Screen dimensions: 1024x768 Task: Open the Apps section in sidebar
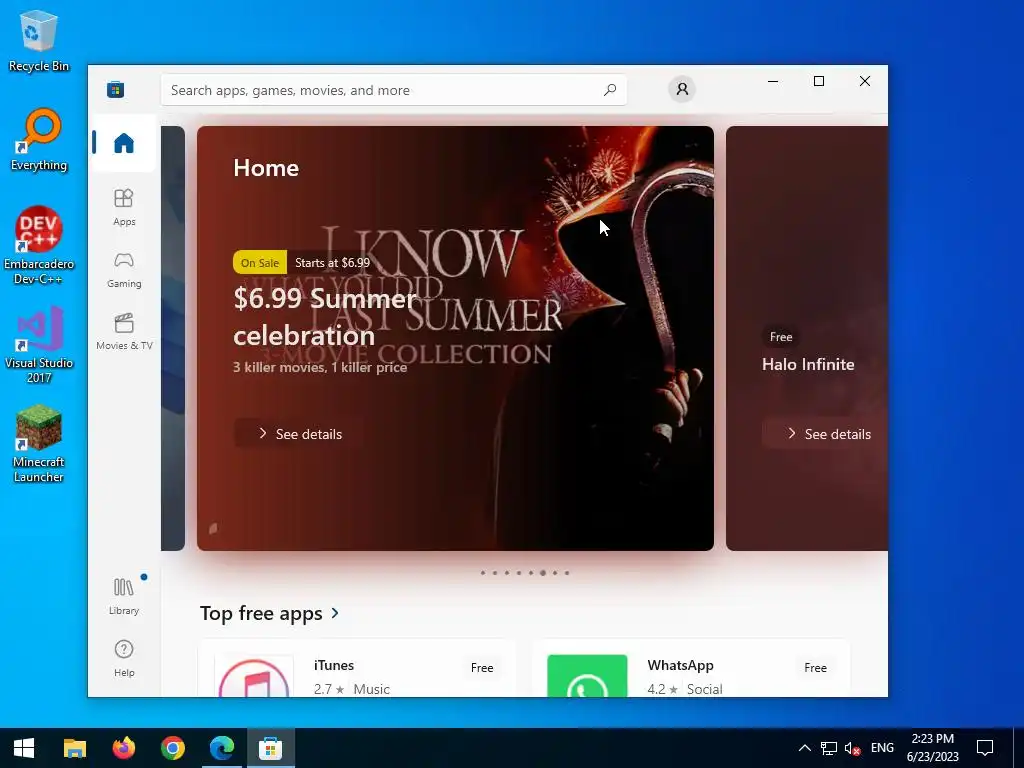pos(123,207)
